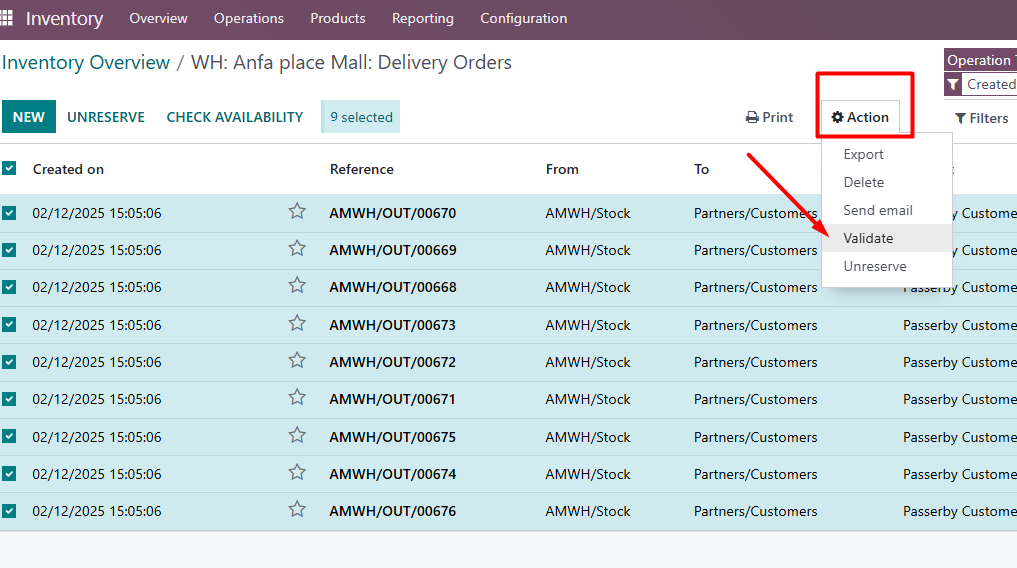Click Partners/Customers in the AMWH/OUT/00673 row

click(x=756, y=325)
